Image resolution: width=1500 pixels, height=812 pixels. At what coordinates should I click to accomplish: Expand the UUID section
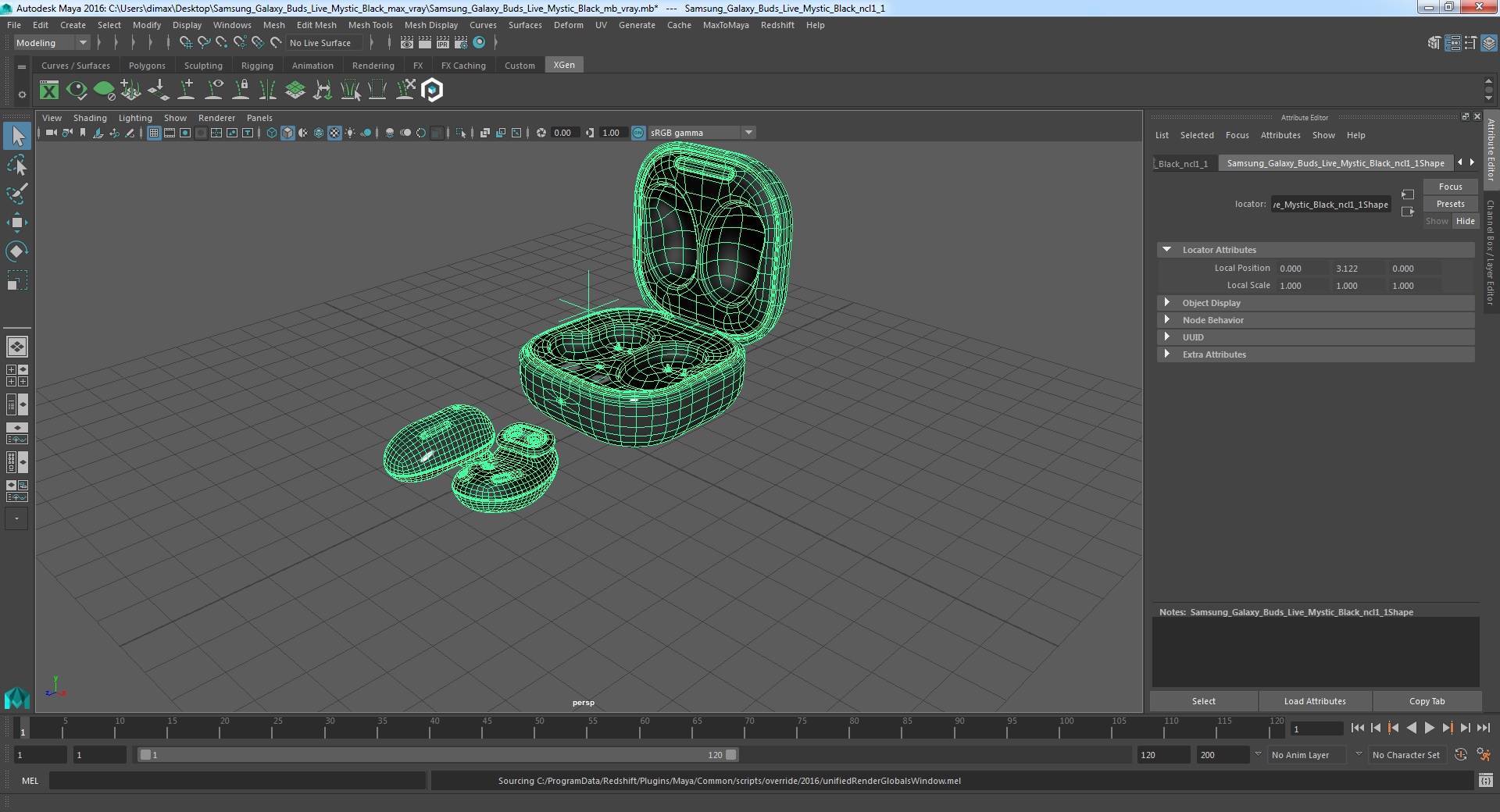[1166, 337]
